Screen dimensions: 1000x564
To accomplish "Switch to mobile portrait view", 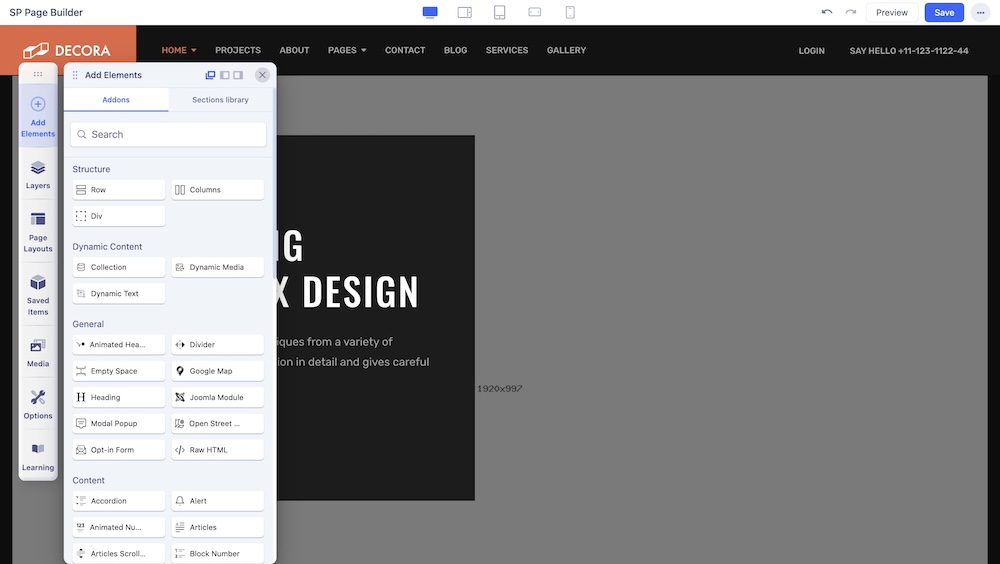I will pyautogui.click(x=570, y=12).
